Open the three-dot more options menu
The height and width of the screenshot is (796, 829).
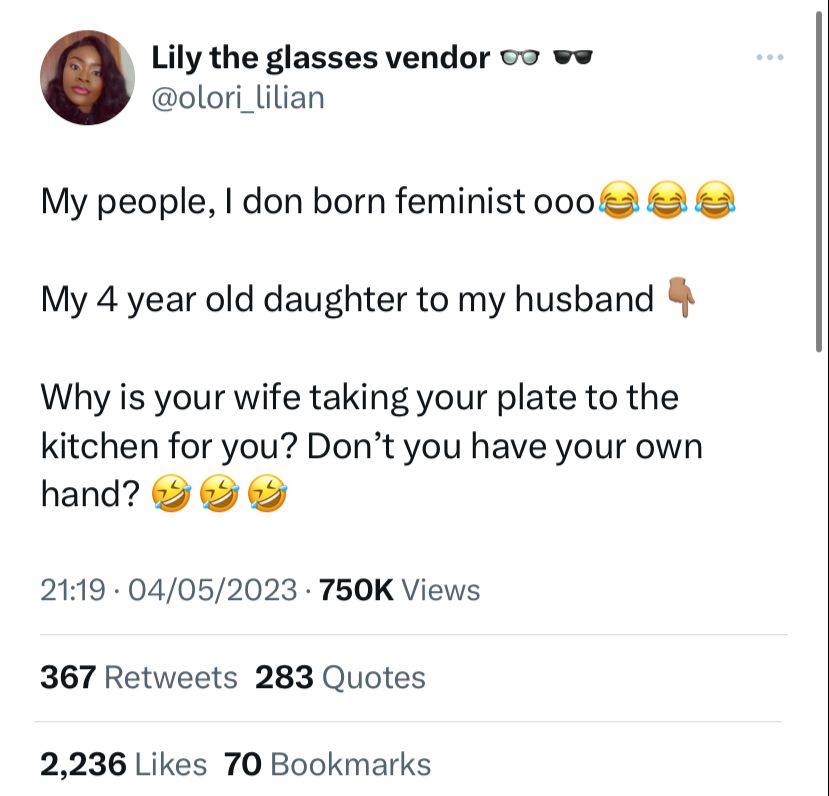(770, 57)
